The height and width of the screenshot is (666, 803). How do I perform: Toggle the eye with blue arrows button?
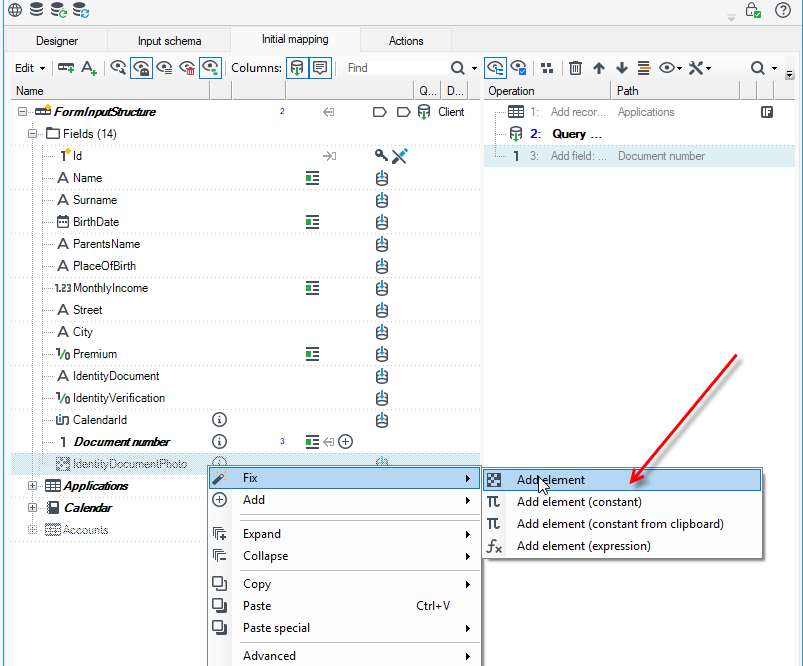210,68
